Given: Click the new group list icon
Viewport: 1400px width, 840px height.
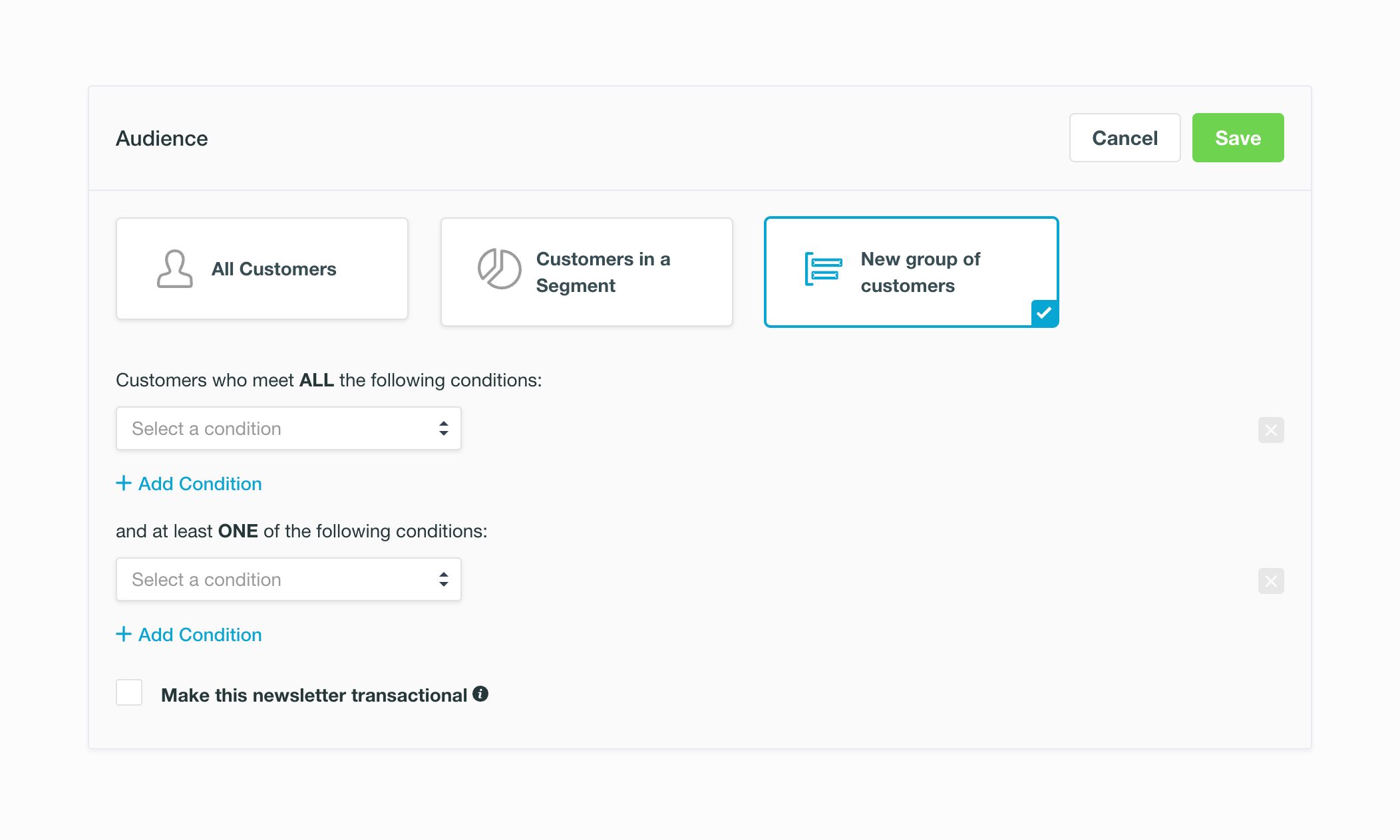Looking at the screenshot, I should click(x=823, y=269).
